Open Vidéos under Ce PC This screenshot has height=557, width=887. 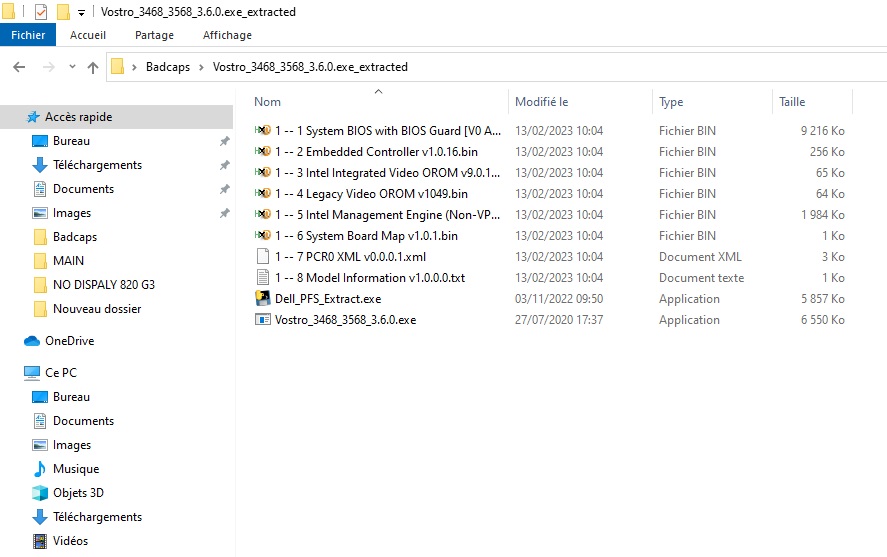pyautogui.click(x=70, y=541)
